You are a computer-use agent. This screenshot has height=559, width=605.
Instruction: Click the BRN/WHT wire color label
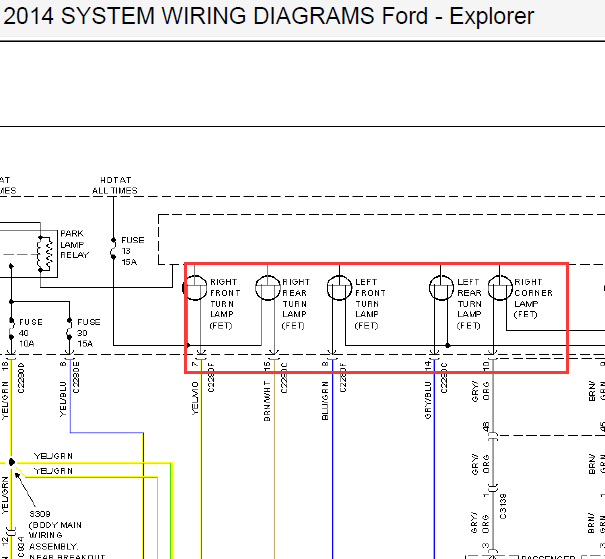(267, 401)
